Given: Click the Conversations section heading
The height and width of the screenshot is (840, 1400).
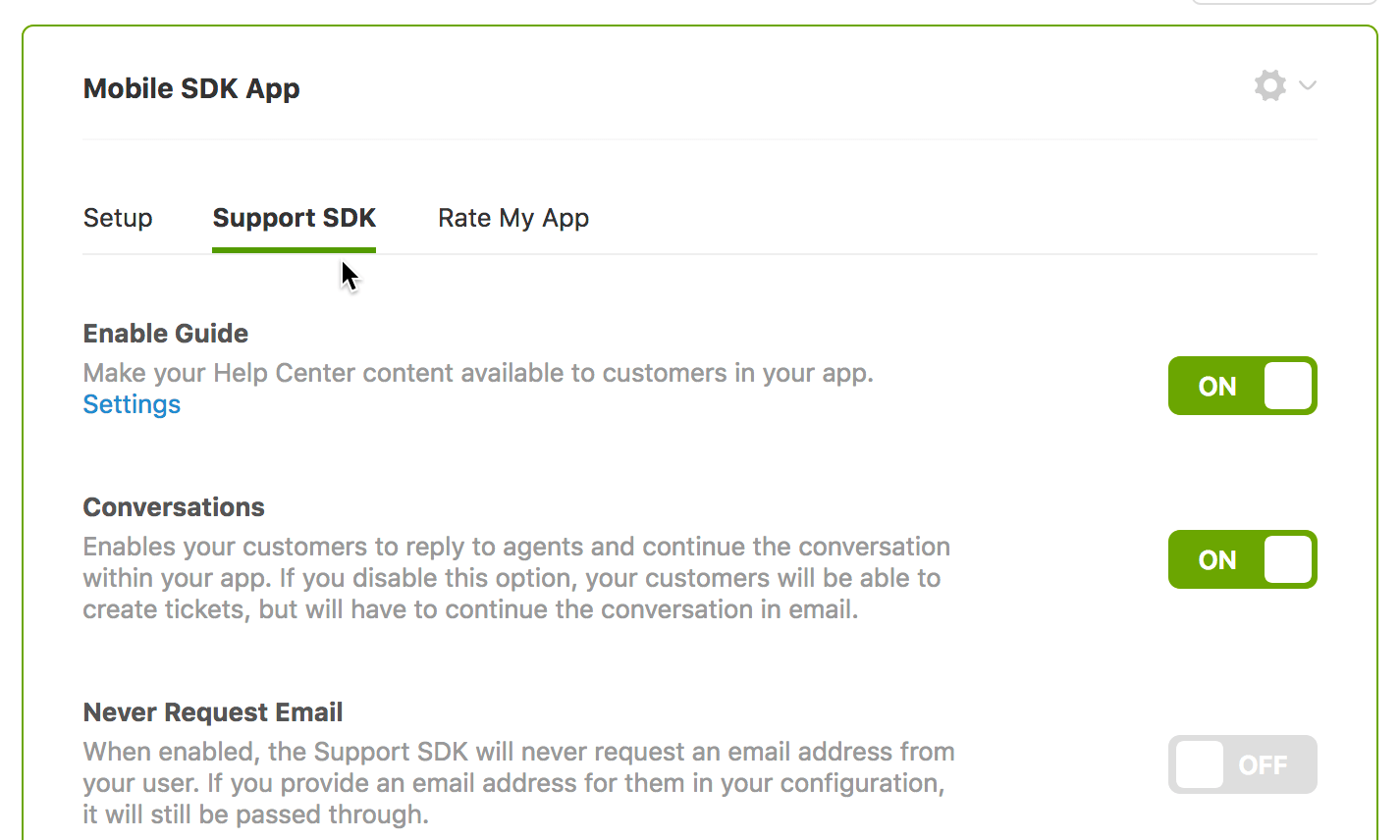Looking at the screenshot, I should [174, 506].
